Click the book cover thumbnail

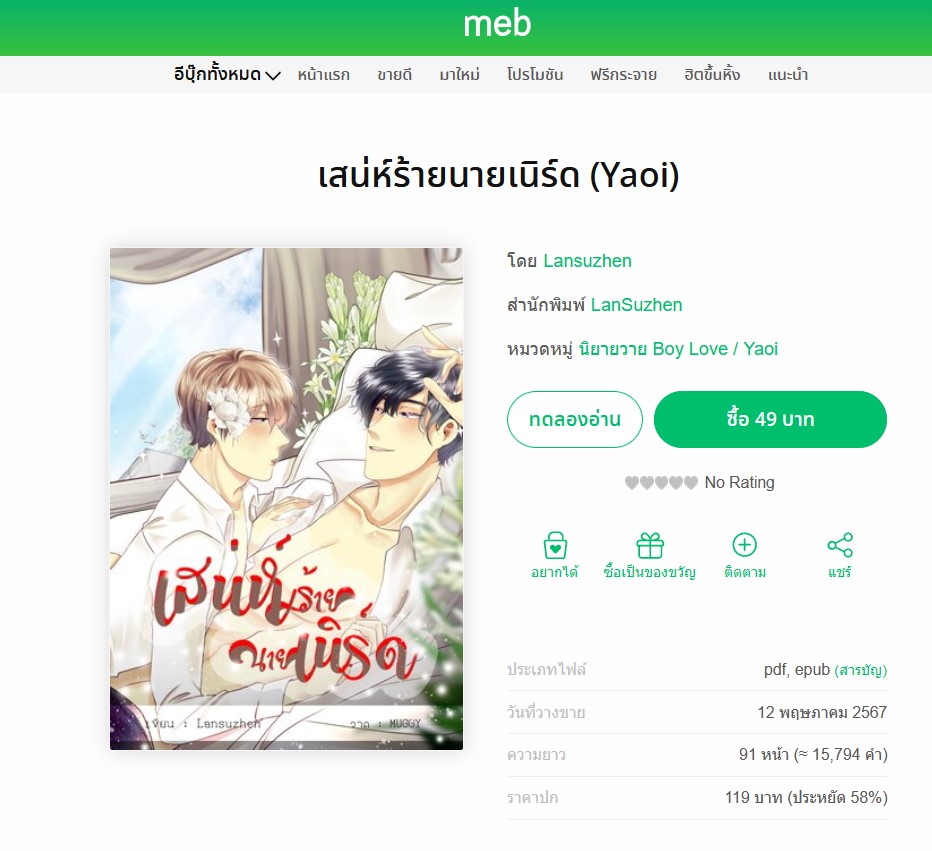286,499
